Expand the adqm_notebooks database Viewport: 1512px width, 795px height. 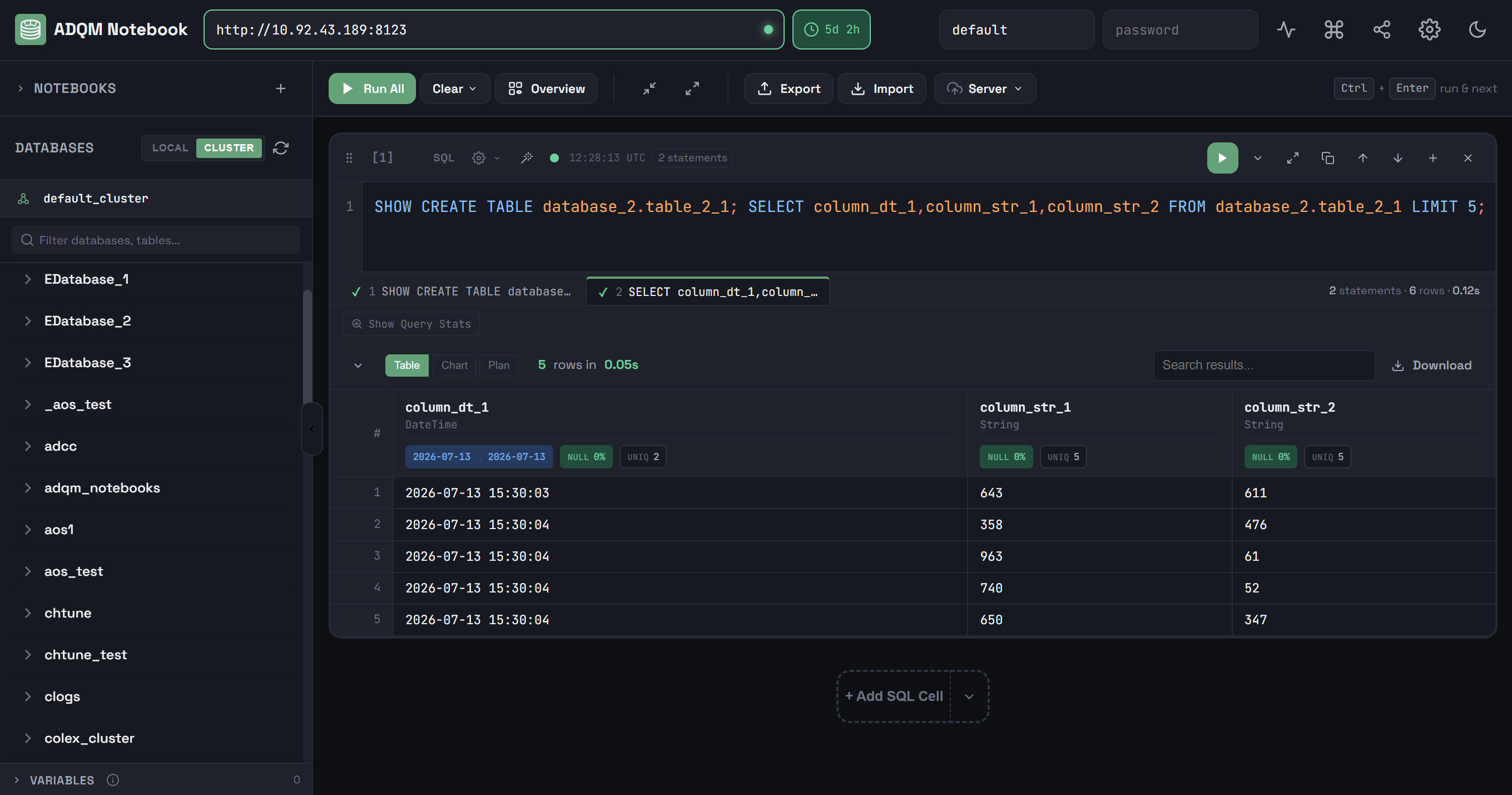(x=28, y=488)
